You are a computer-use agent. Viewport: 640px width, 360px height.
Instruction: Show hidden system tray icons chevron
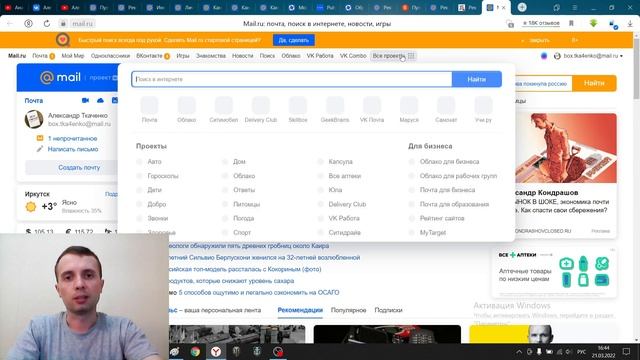point(519,351)
